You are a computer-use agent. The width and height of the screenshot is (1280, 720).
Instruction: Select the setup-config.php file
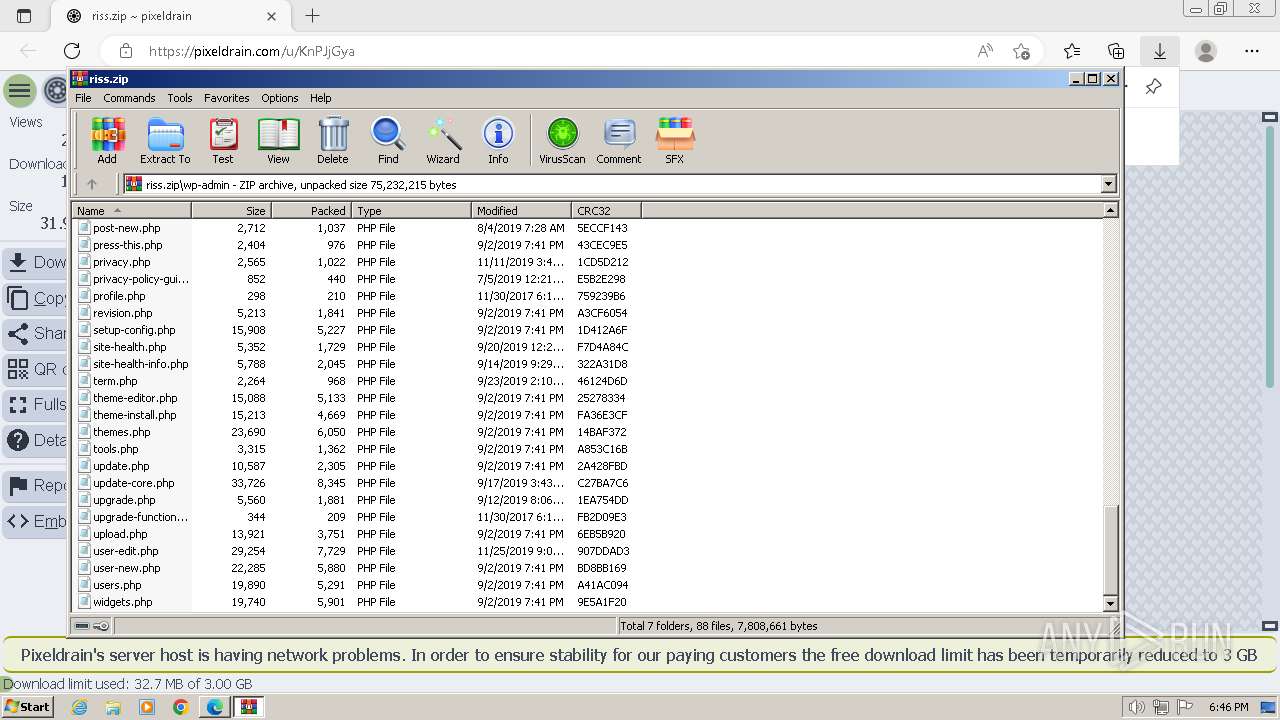tap(134, 330)
